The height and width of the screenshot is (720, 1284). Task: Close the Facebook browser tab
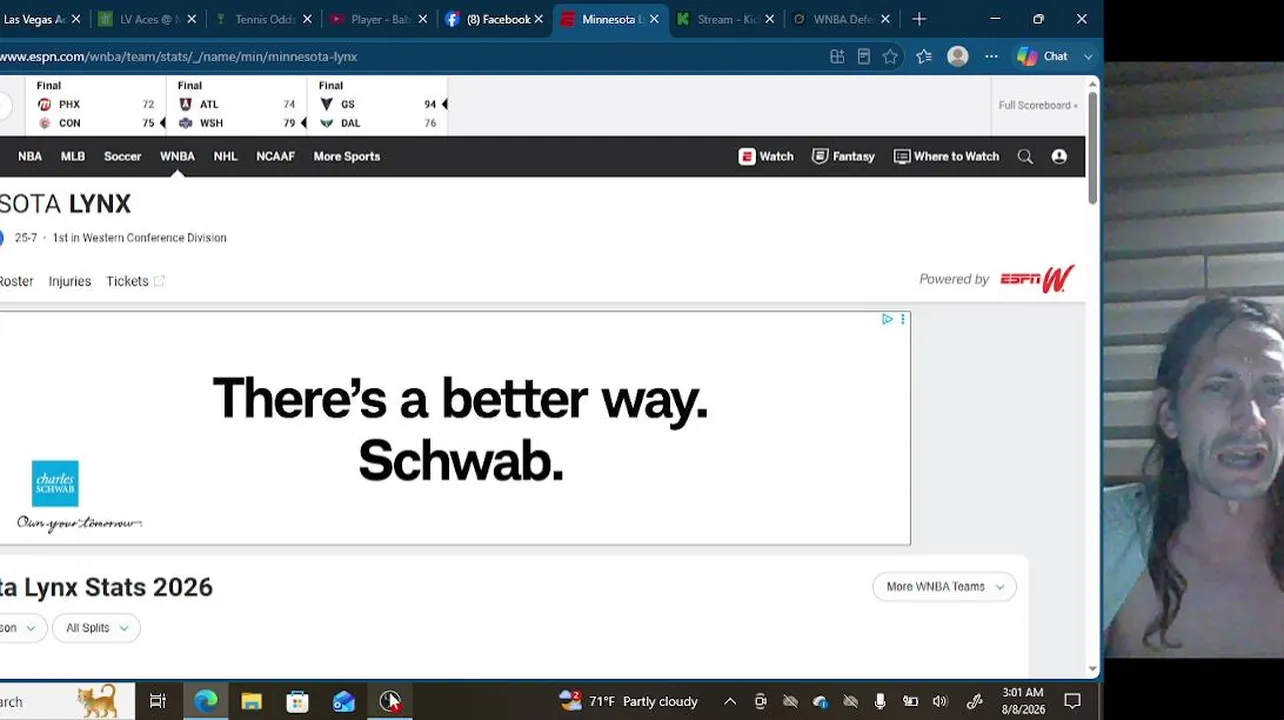(539, 19)
